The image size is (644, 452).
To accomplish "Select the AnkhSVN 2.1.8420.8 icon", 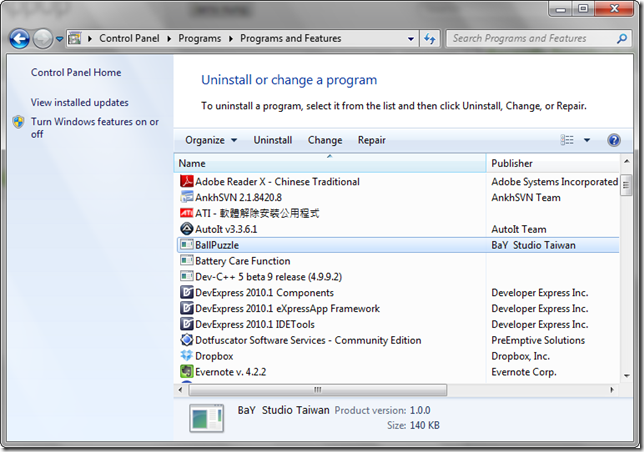I will (187, 197).
